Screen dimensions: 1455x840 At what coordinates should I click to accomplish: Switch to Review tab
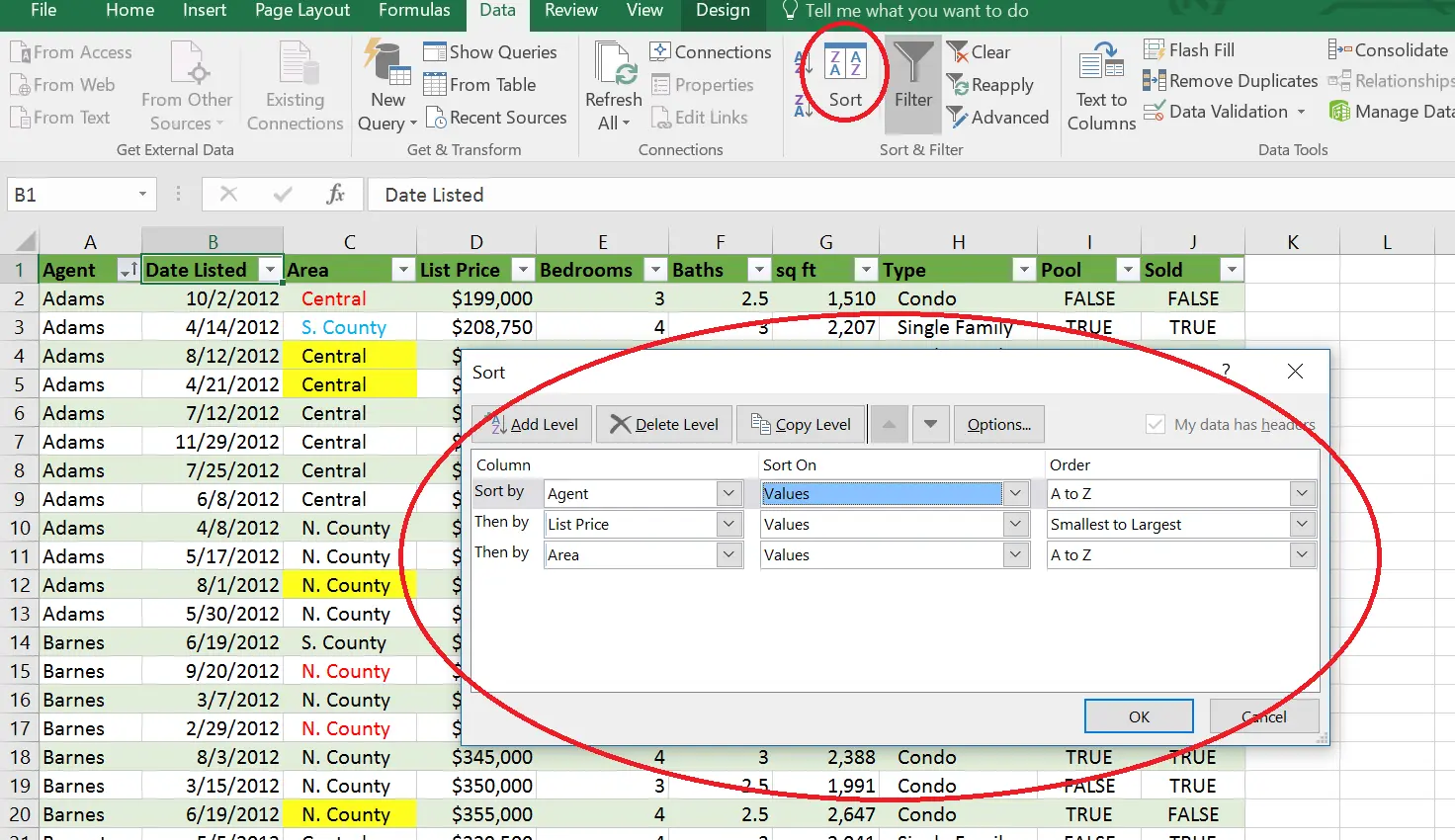click(571, 11)
